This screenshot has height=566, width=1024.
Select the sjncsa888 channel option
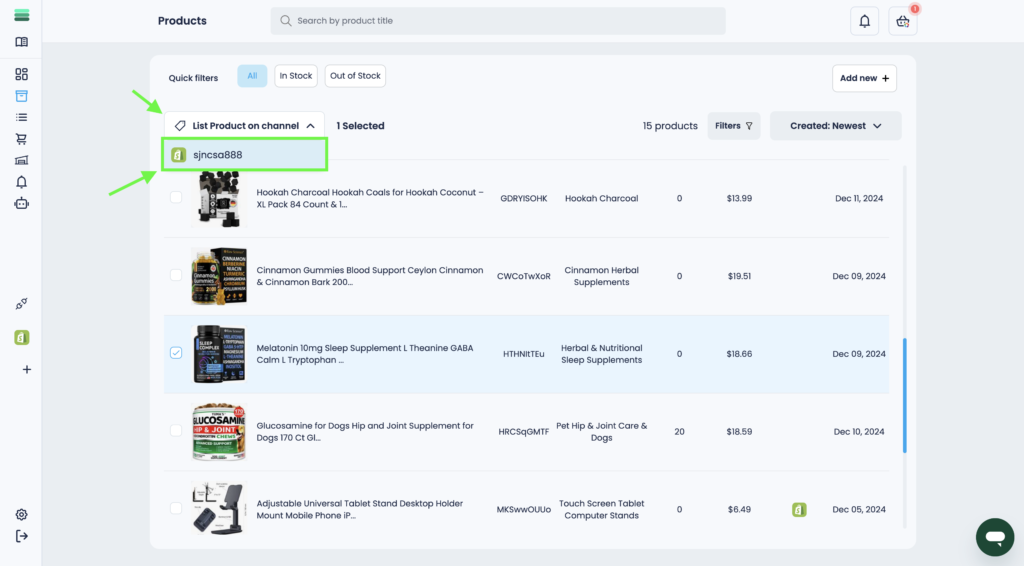(245, 155)
